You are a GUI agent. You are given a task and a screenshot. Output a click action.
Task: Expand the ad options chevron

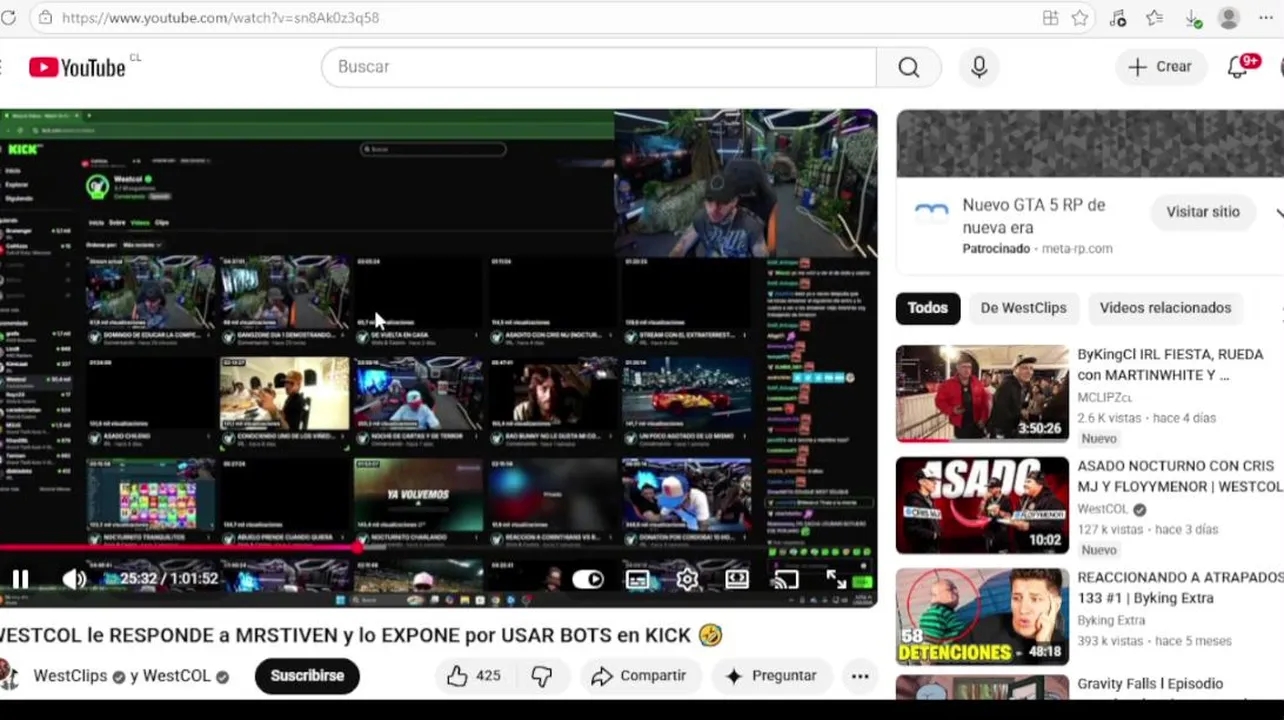coord(1278,212)
